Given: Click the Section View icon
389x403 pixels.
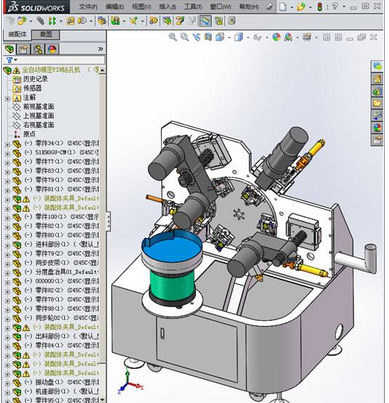Looking at the screenshot, I should pyautogui.click(x=208, y=37).
